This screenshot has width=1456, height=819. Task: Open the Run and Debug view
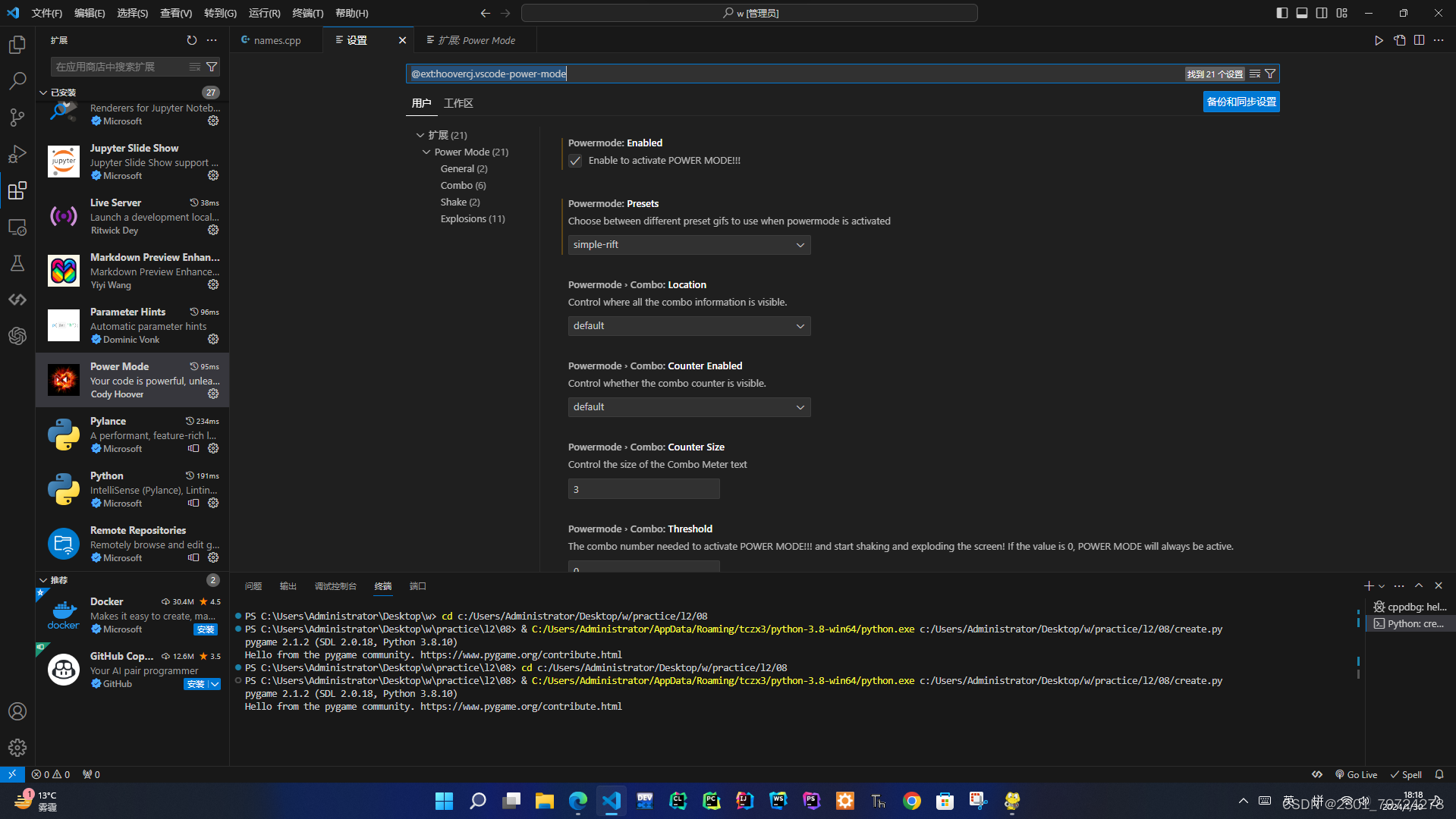coord(17,154)
